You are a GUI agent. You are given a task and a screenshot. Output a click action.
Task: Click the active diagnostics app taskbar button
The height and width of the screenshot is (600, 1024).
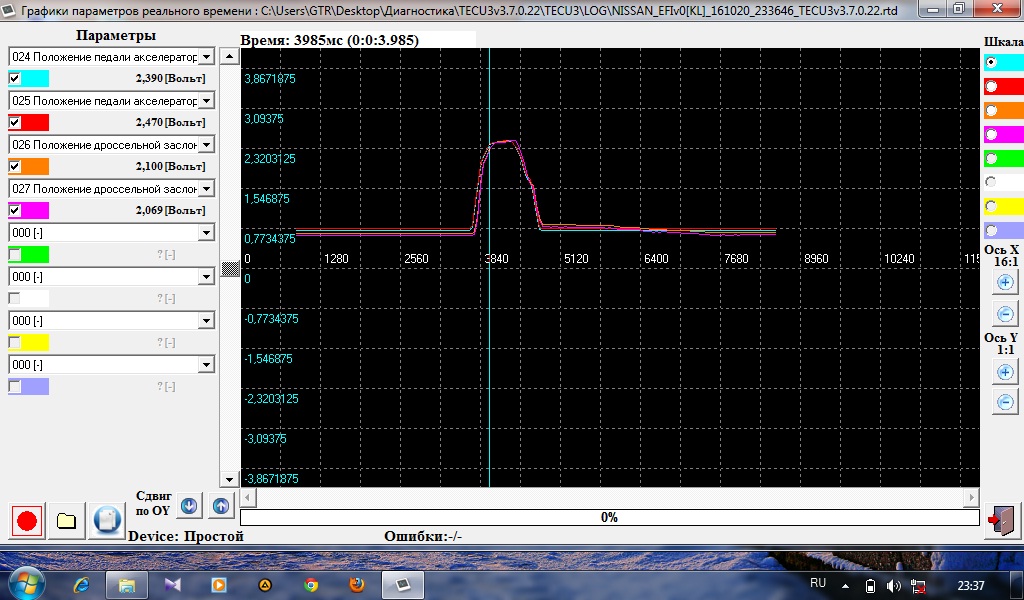403,585
